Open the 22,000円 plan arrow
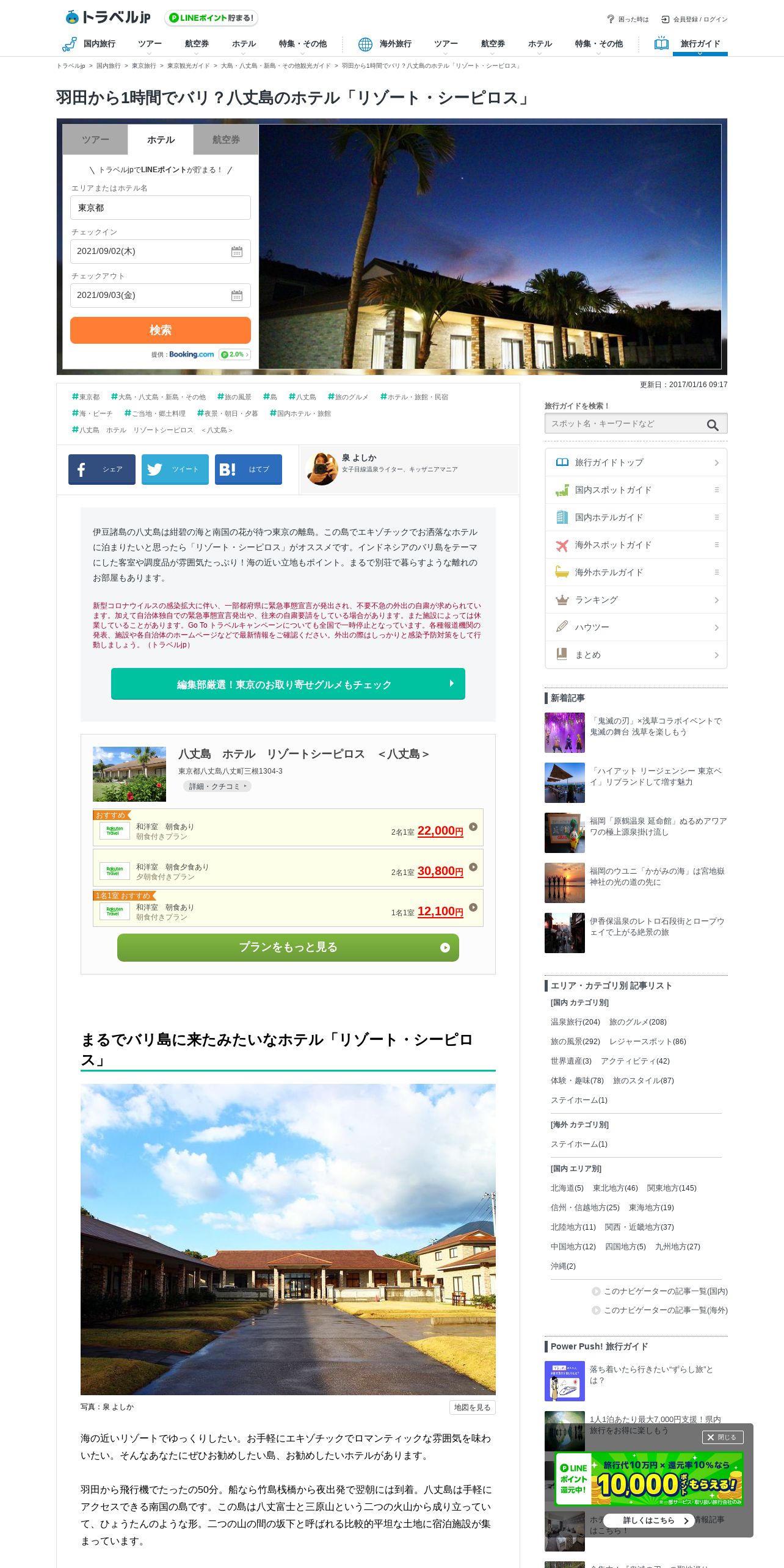The image size is (784, 1568). click(473, 827)
